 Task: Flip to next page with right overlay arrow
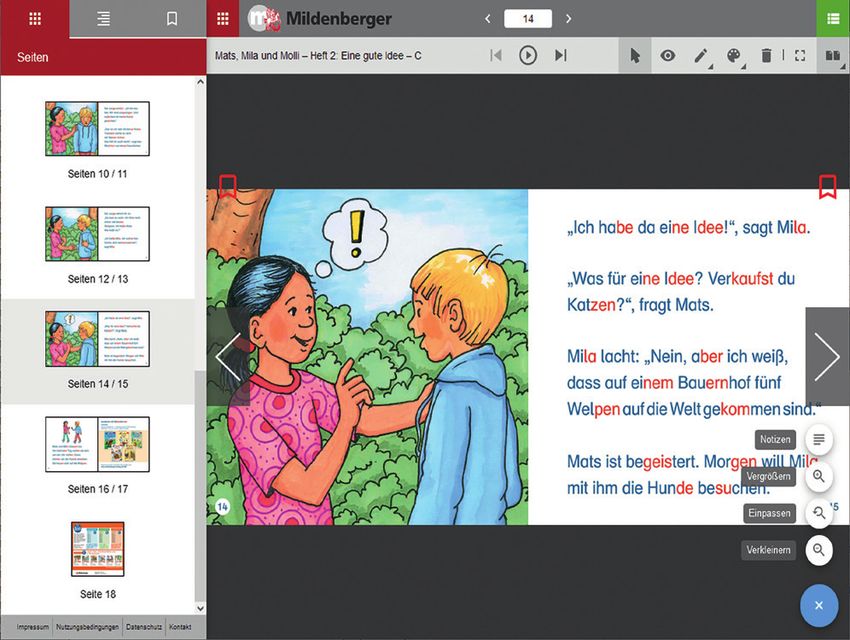827,357
